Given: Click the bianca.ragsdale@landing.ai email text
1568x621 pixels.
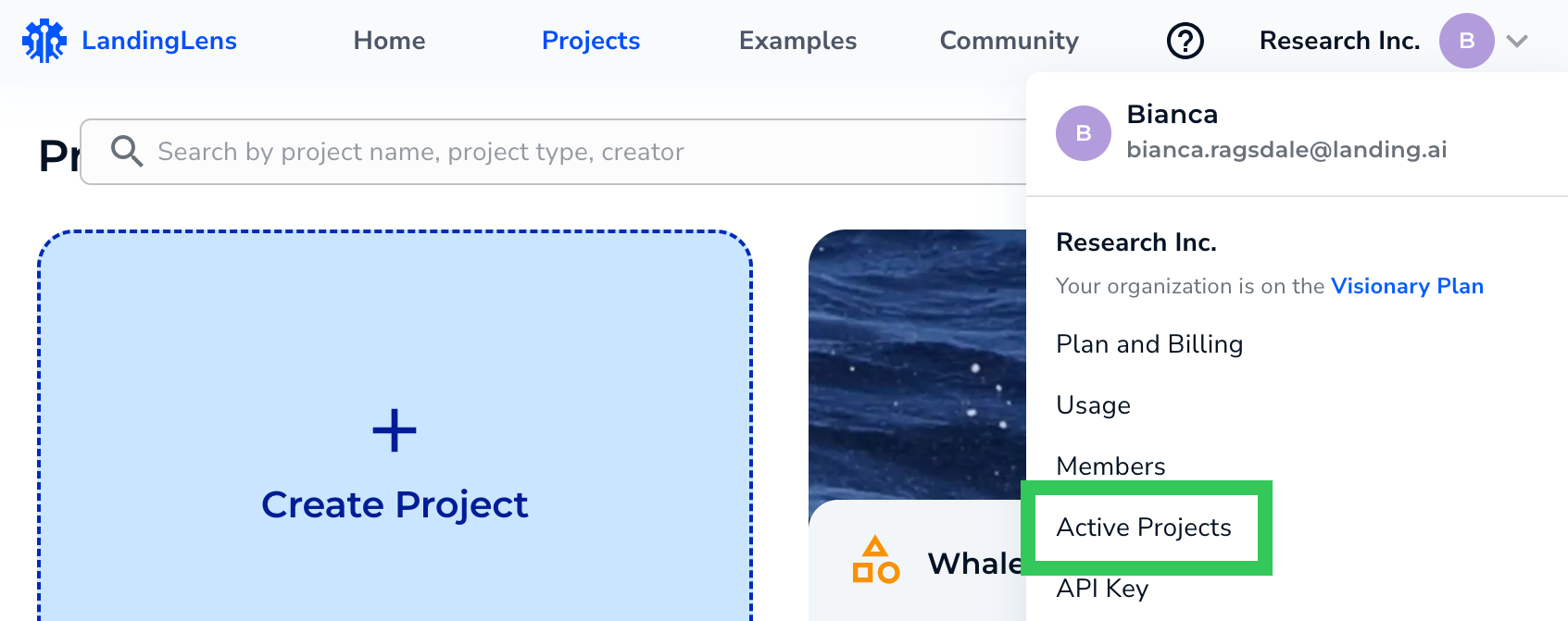Looking at the screenshot, I should [x=1286, y=150].
